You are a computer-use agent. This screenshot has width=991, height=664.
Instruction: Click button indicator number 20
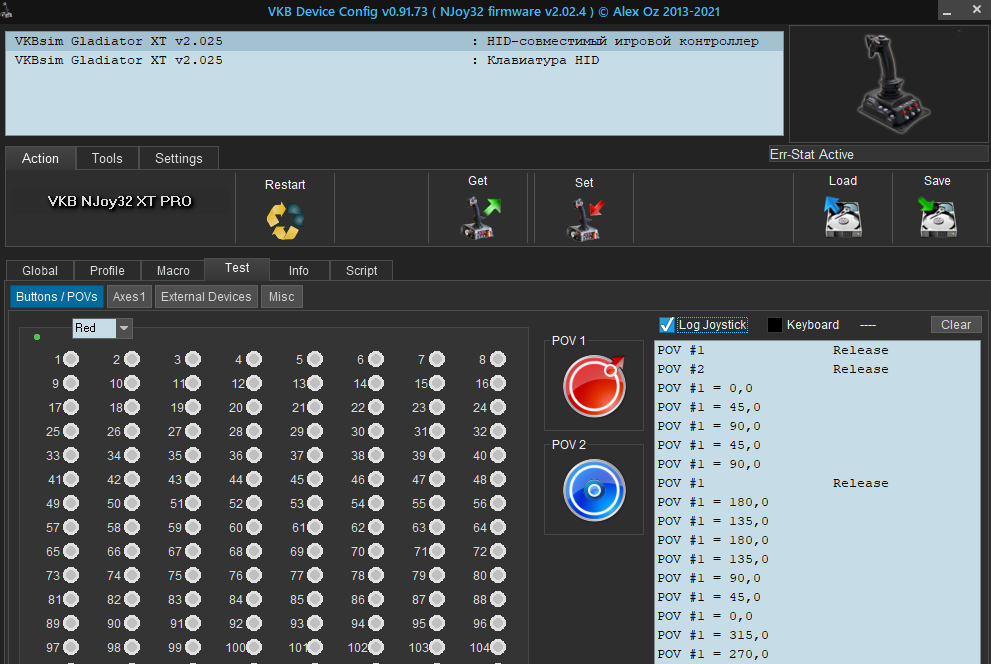coord(254,407)
